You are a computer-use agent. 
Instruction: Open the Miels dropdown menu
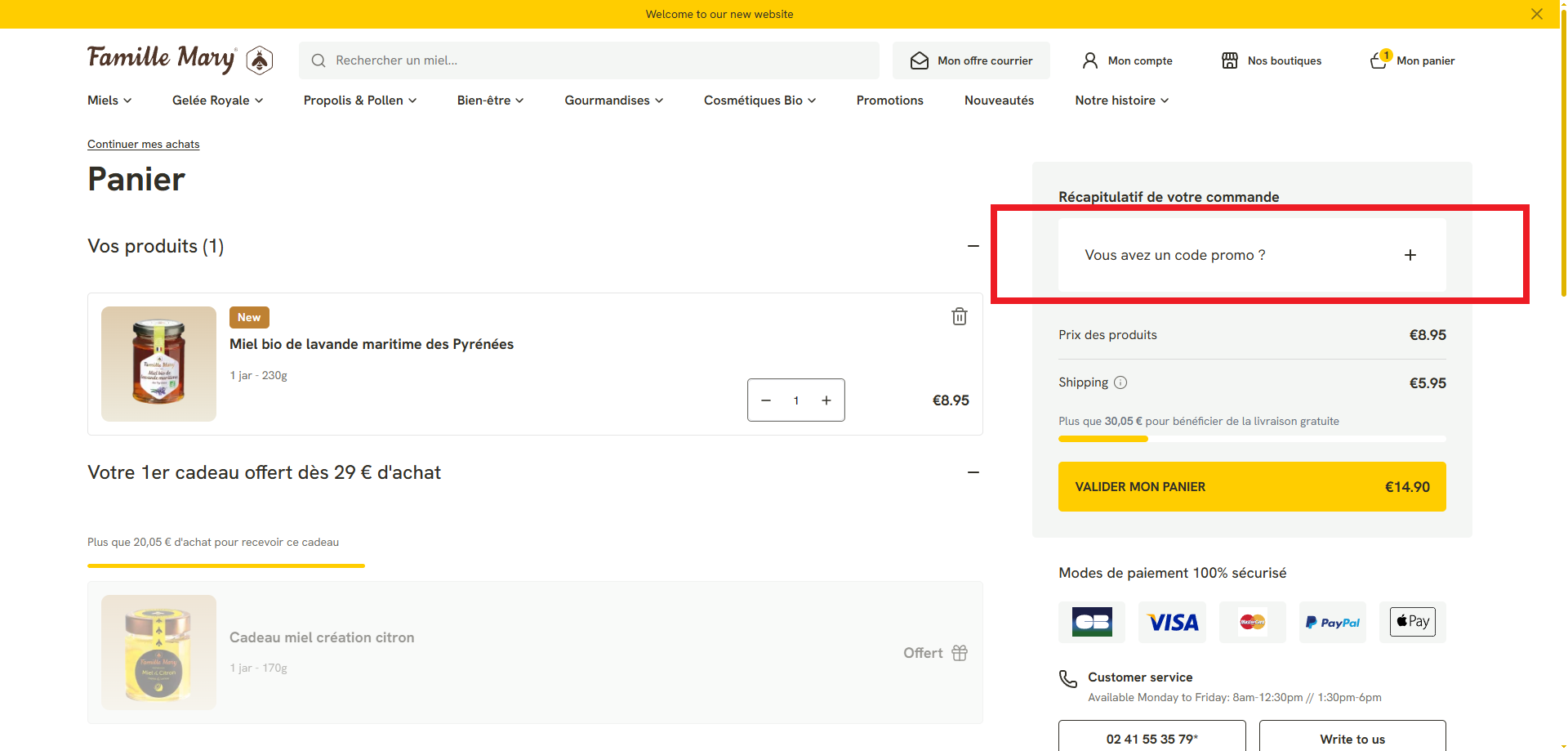coord(109,101)
